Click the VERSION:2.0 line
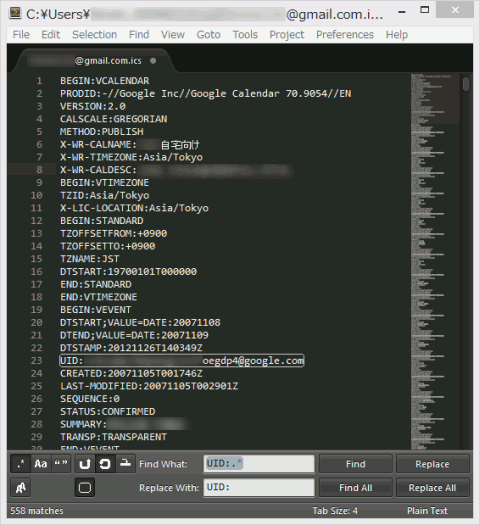480x525 pixels. click(93, 106)
